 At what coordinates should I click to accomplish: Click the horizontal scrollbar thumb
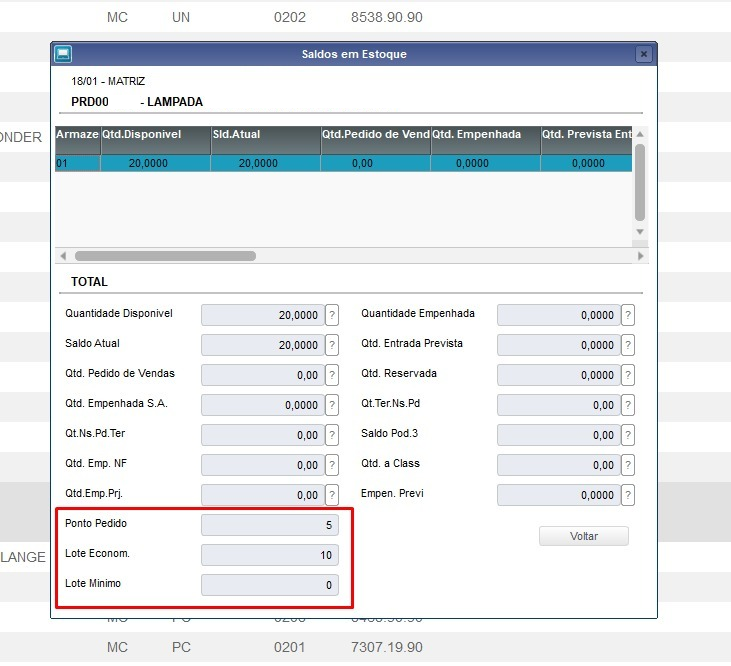tap(165, 256)
